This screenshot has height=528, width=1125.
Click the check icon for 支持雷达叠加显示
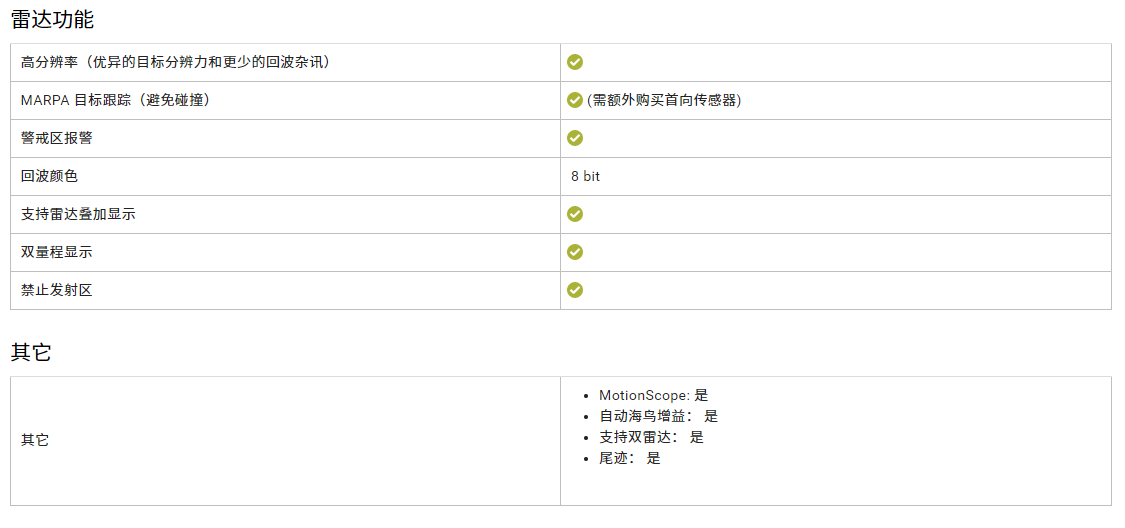575,214
